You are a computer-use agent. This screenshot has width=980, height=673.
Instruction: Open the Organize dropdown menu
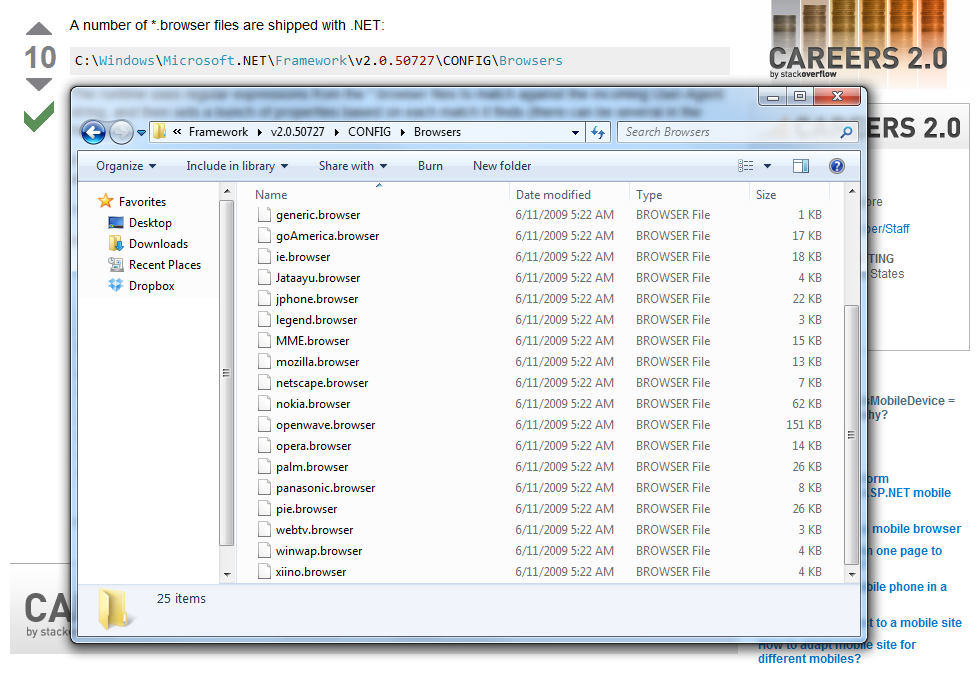126,166
